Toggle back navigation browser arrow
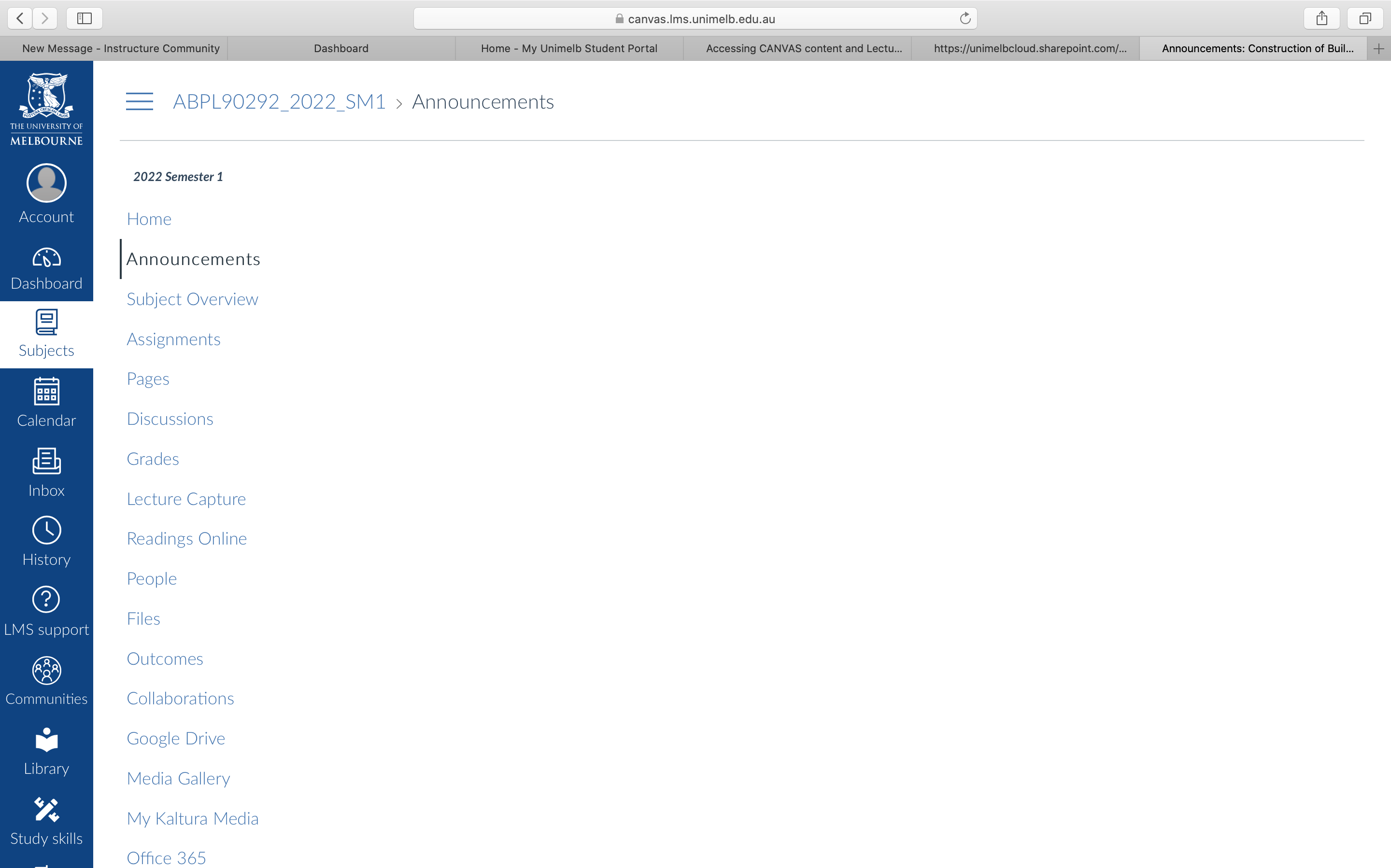The image size is (1391, 868). [19, 18]
